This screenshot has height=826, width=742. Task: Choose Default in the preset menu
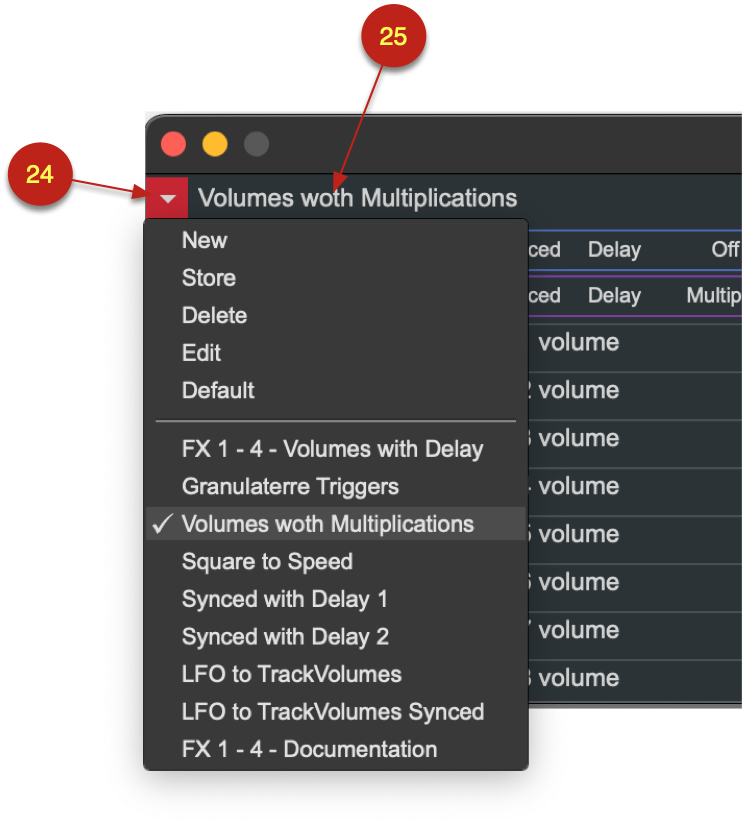[x=218, y=390]
